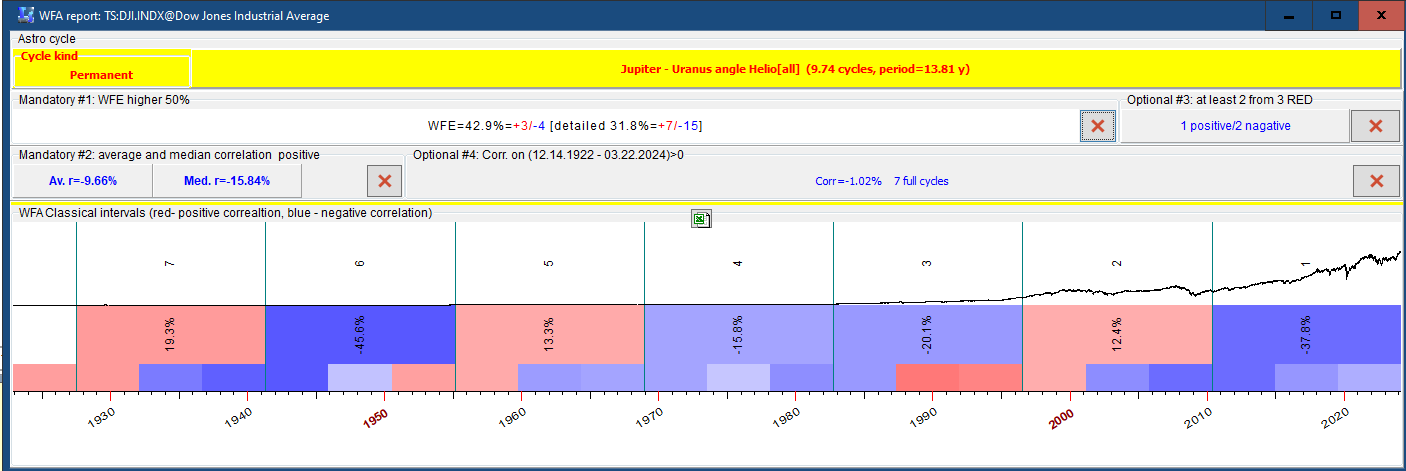1406x471 pixels.
Task: Click the 'WFA Classical intervals' caption
Action: (x=225, y=213)
